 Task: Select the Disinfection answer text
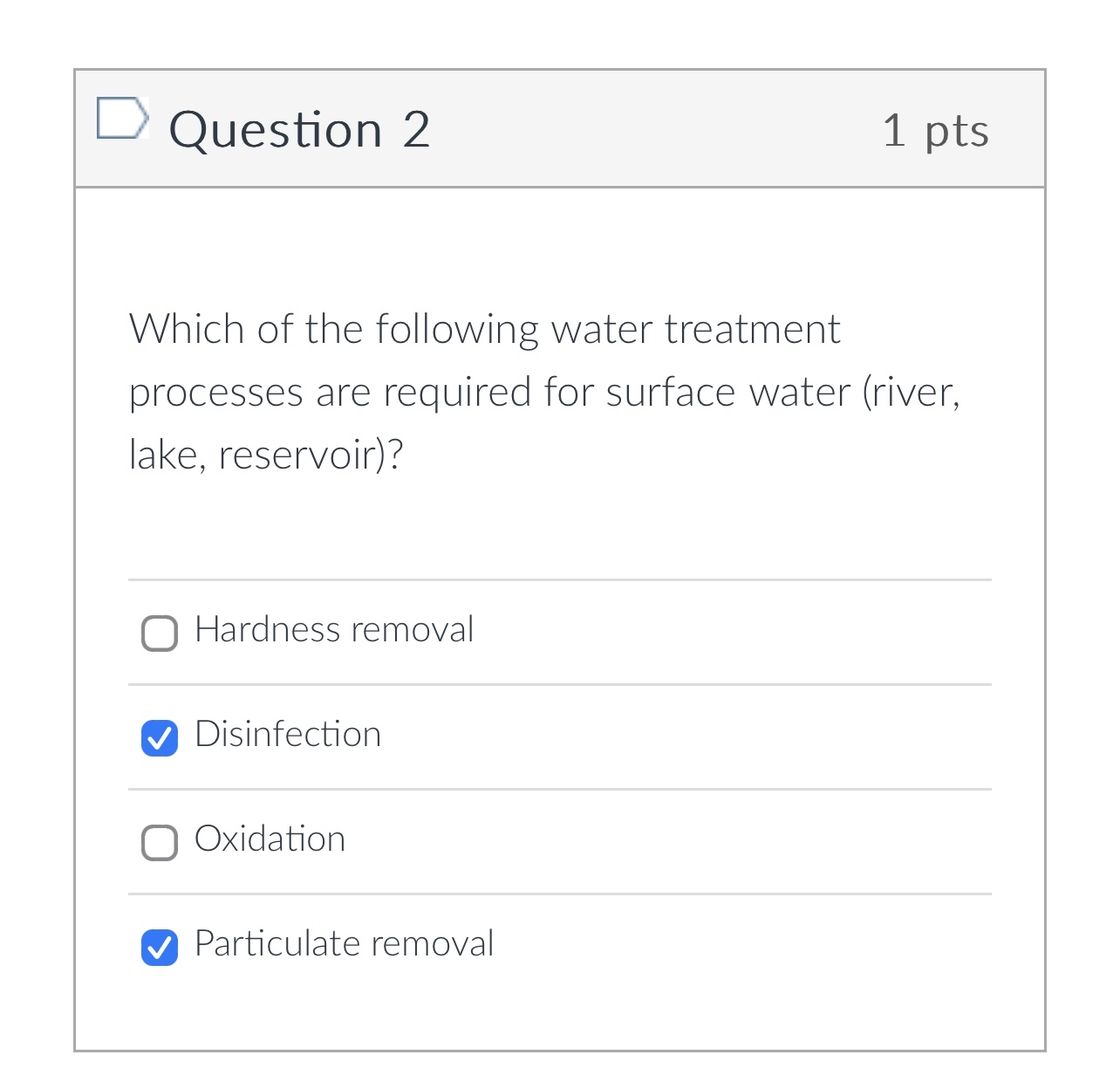click(x=288, y=735)
